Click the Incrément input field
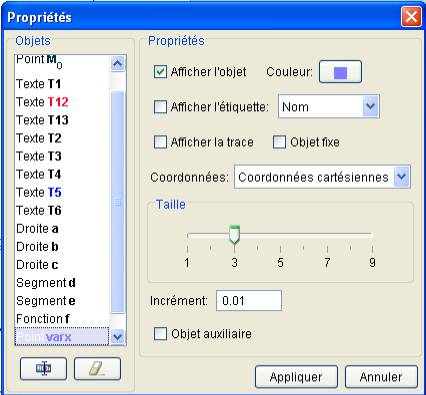Image resolution: width=426 pixels, height=395 pixels. coord(249,300)
